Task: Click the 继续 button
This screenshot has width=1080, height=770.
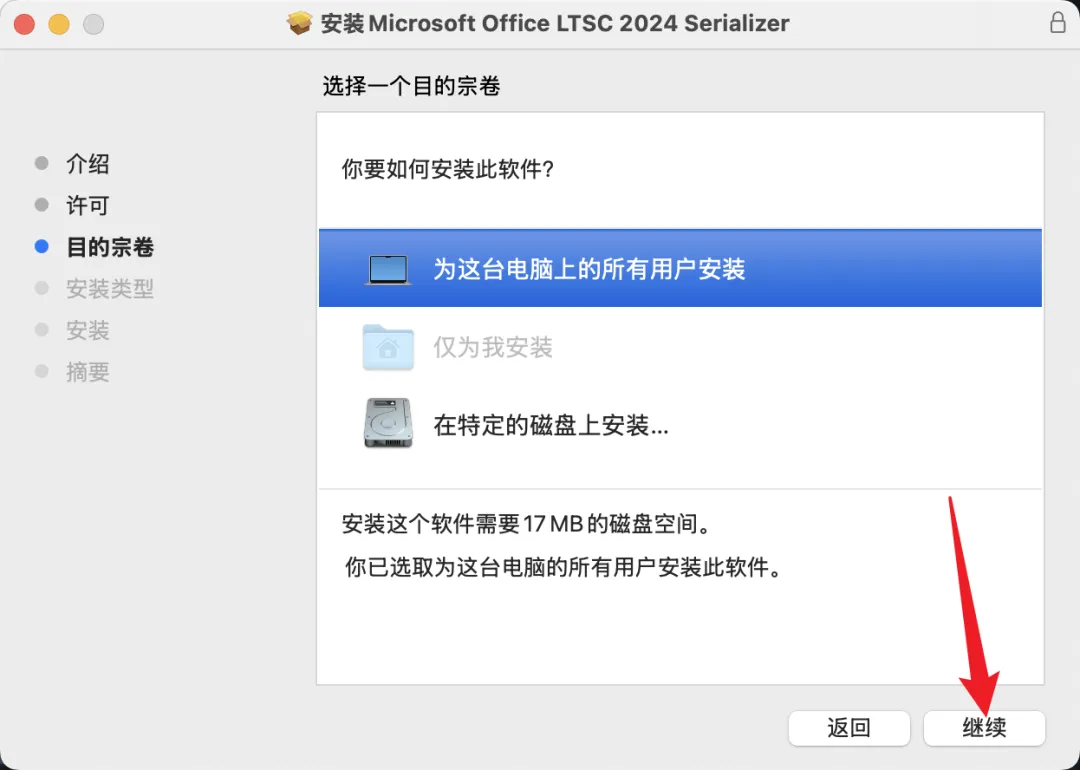Action: (984, 728)
